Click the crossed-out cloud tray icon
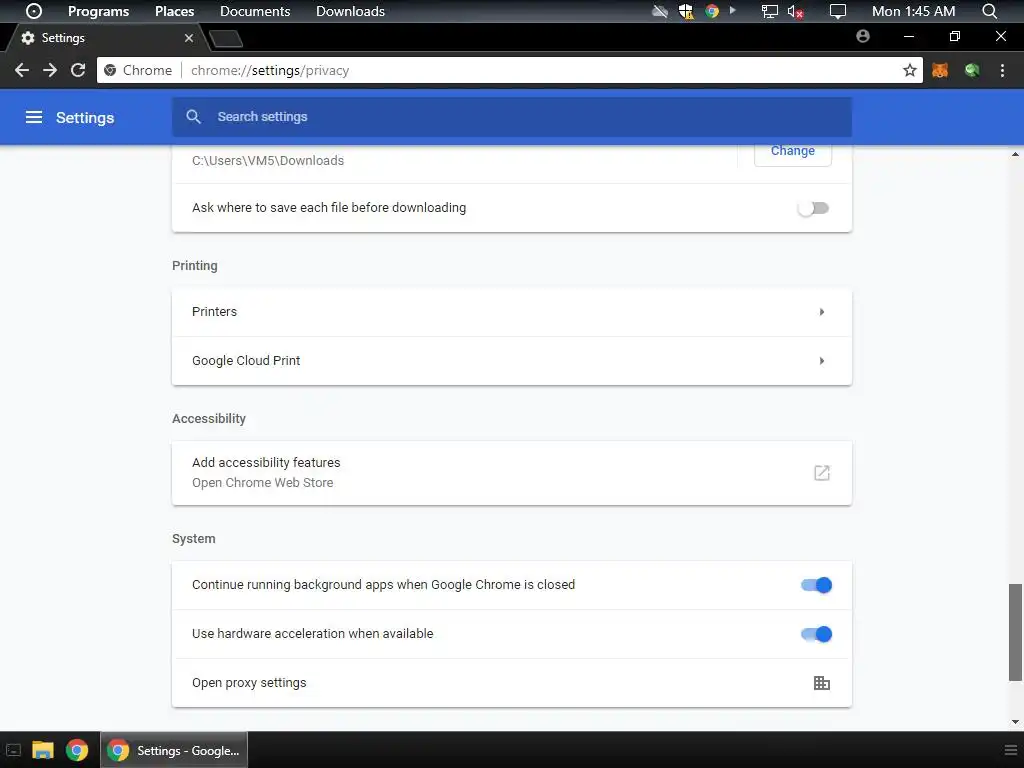The image size is (1024, 768). pos(660,11)
